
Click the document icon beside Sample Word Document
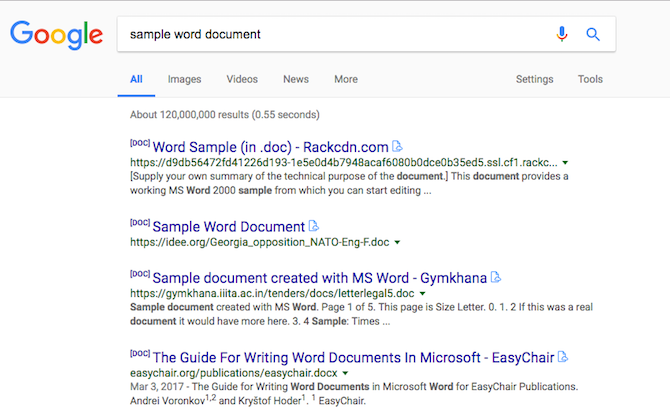pyautogui.click(x=314, y=226)
